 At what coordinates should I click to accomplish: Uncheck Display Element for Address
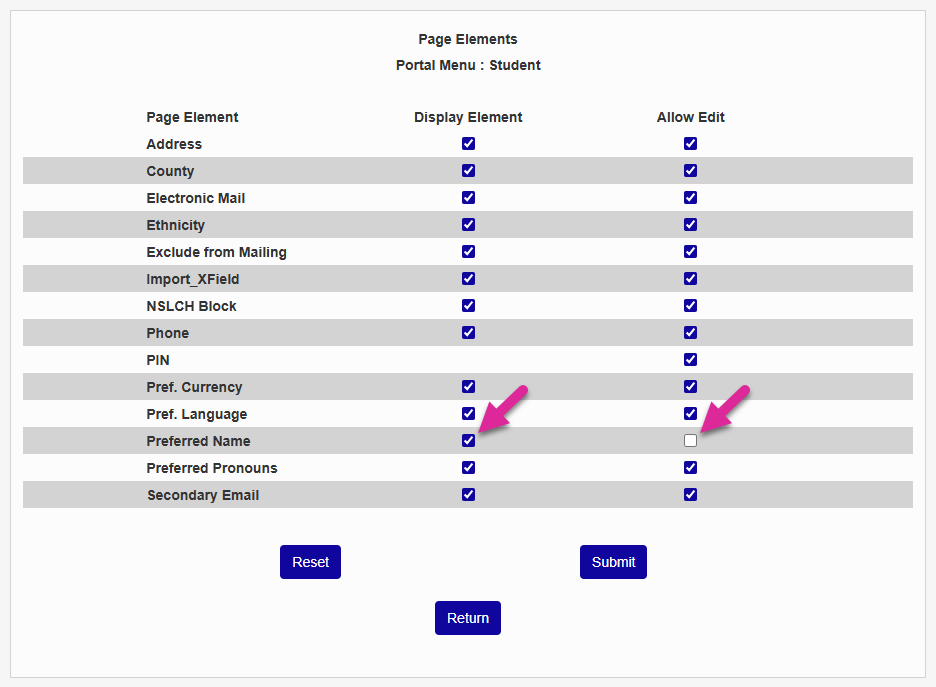pyautogui.click(x=469, y=144)
